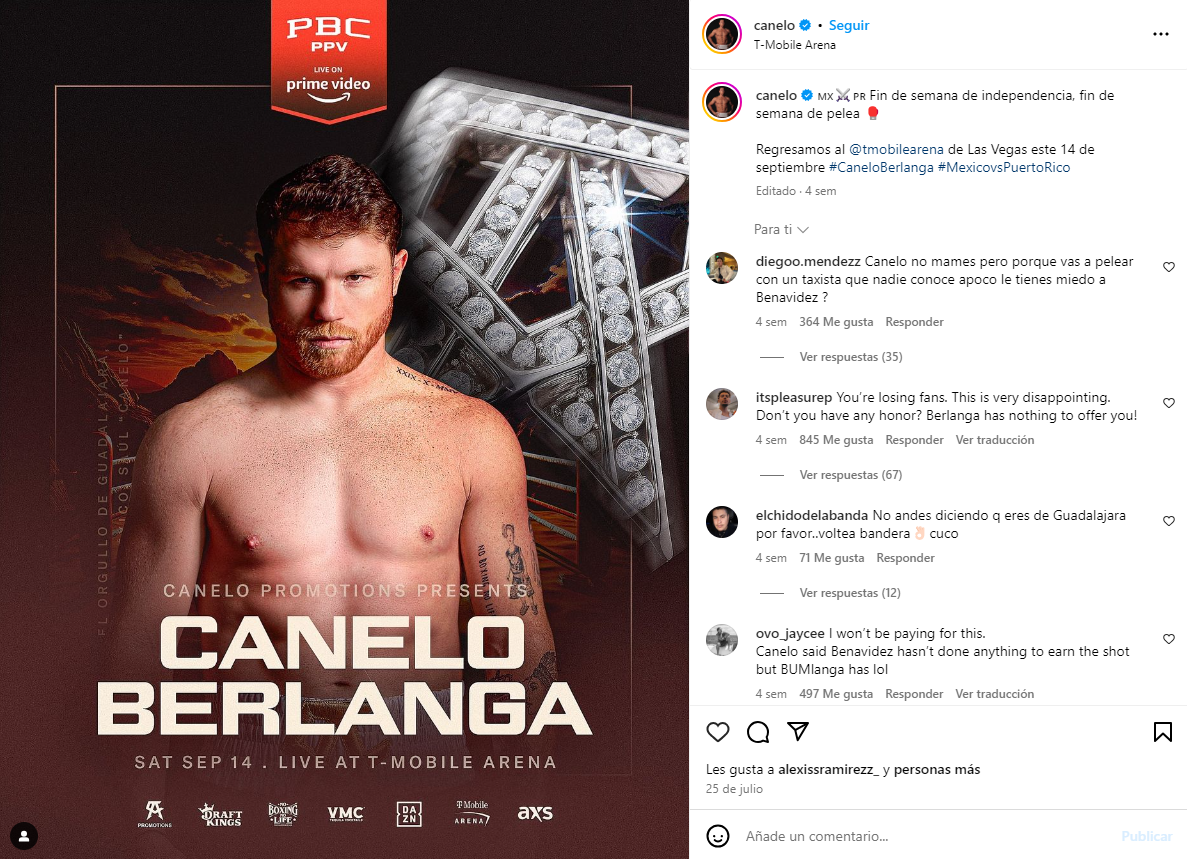Show tagged people icon on the photo
Image resolution: width=1187 pixels, height=859 pixels.
[x=24, y=836]
